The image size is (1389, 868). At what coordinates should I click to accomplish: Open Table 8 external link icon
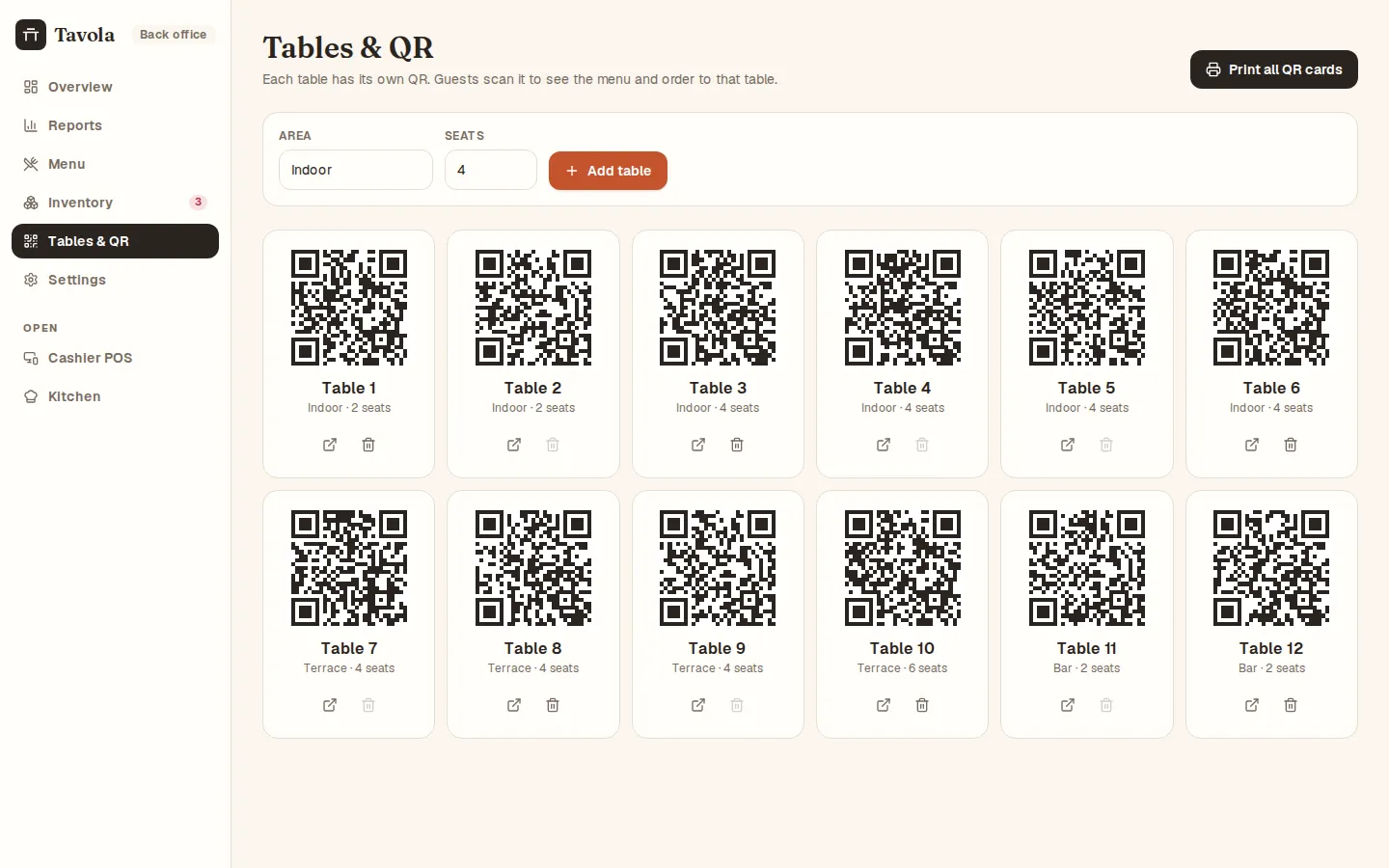tap(514, 705)
